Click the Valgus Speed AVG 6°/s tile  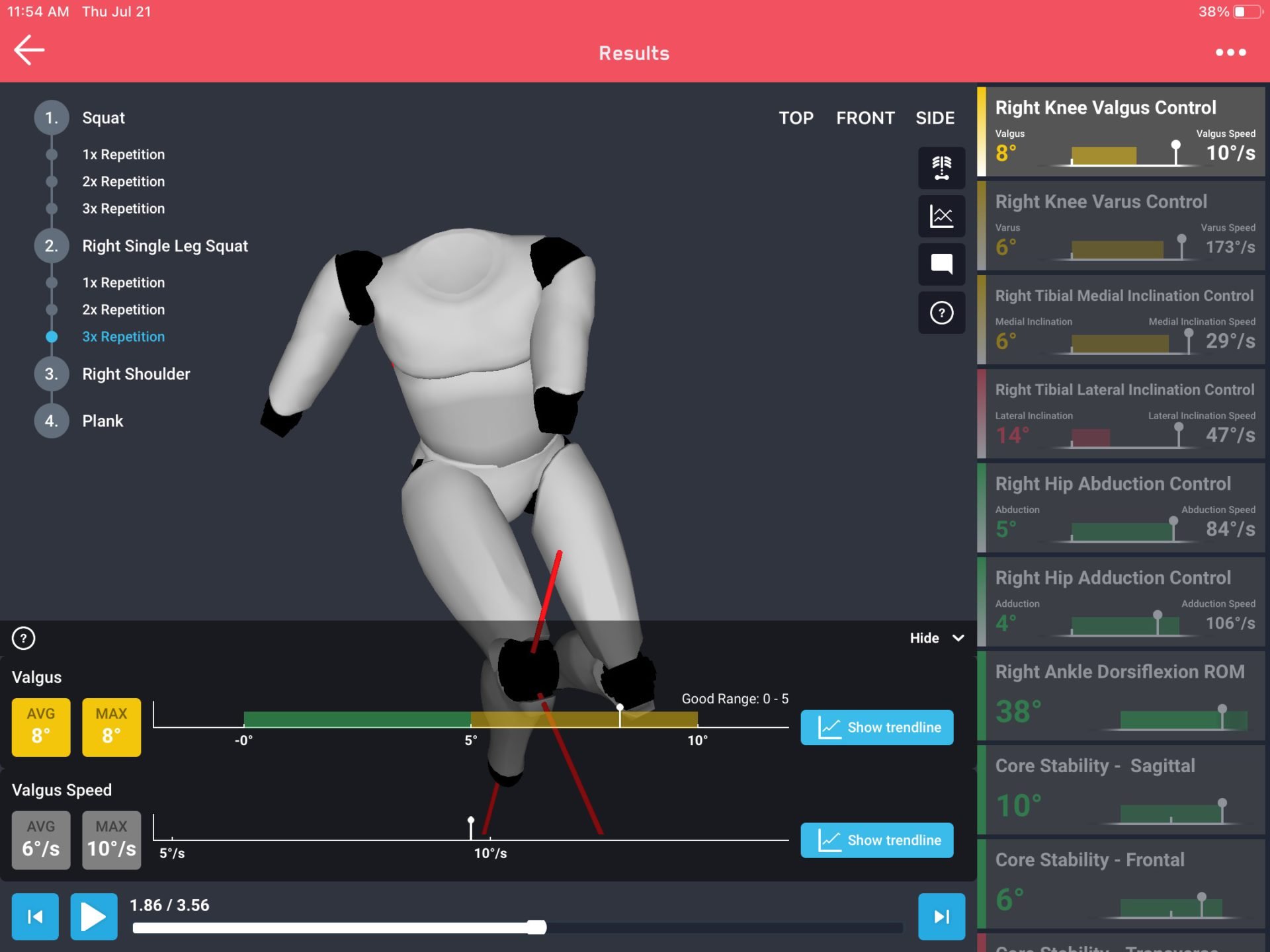pos(41,840)
